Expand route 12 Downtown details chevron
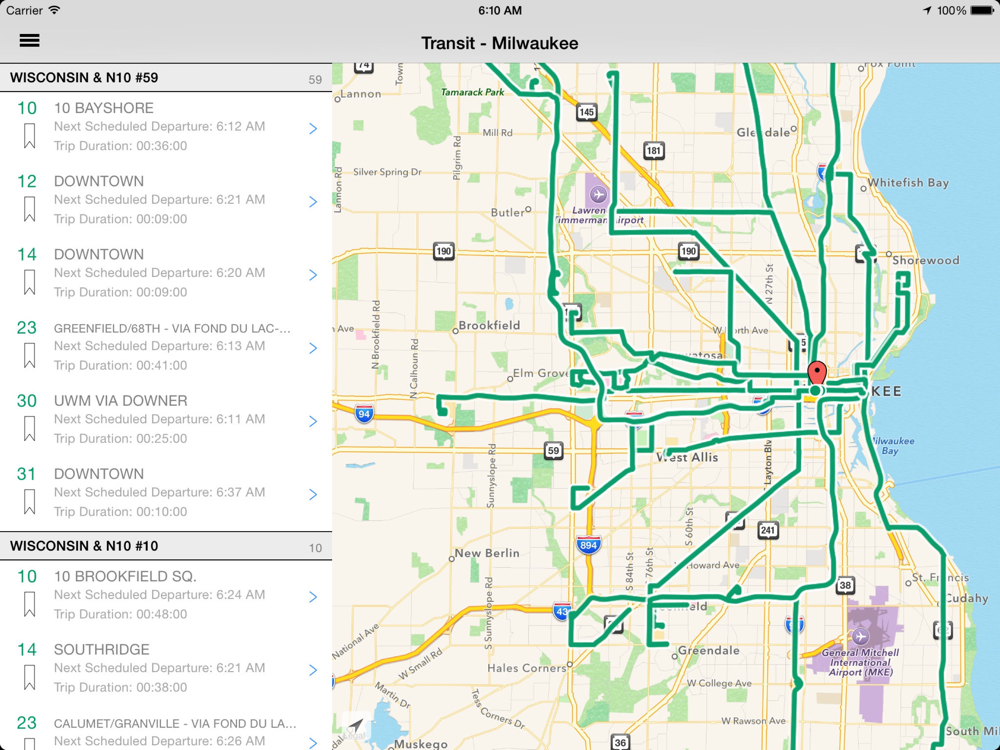1000x750 pixels. pos(313,202)
